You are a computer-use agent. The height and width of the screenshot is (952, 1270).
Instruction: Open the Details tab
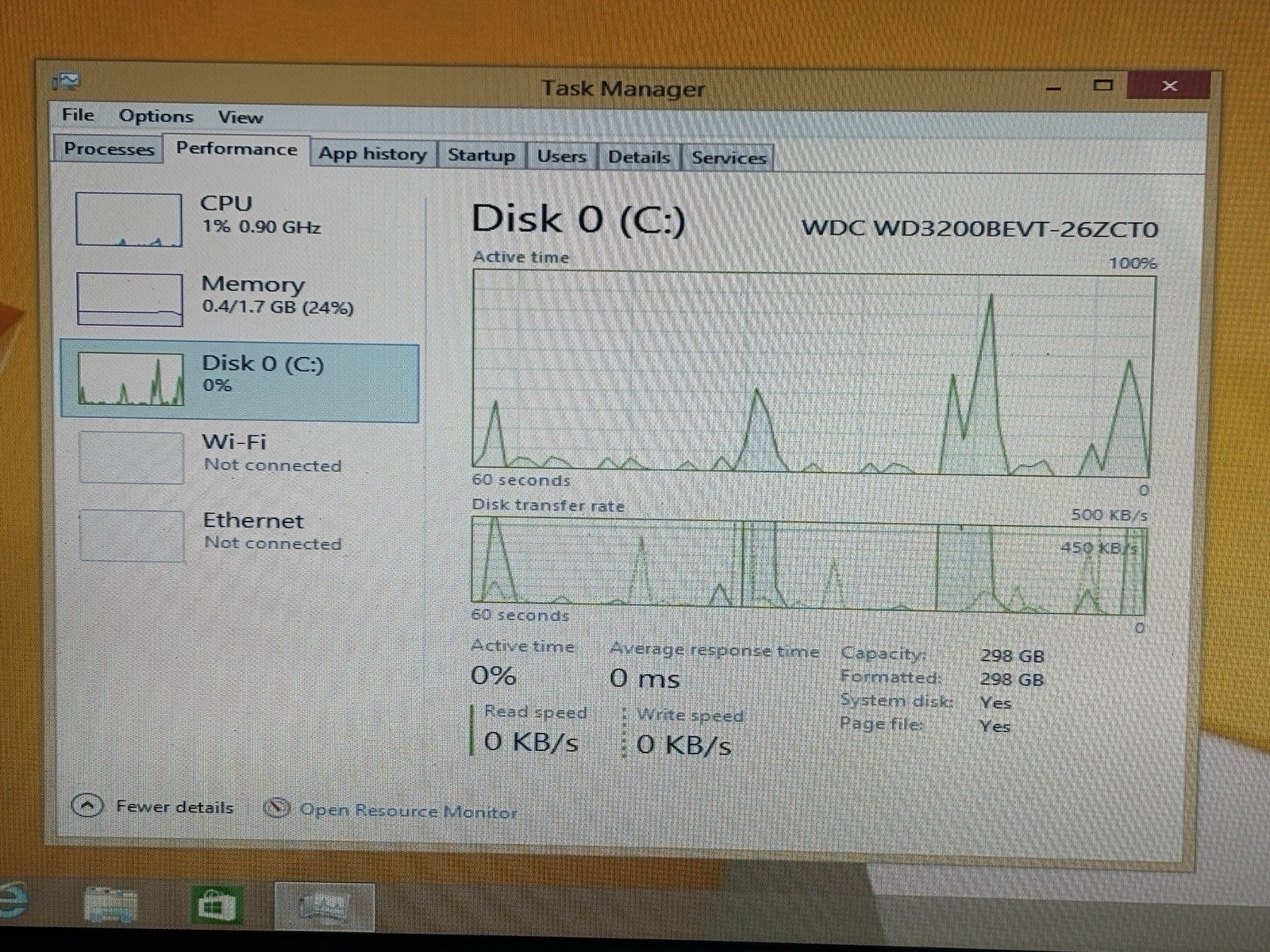(639, 156)
